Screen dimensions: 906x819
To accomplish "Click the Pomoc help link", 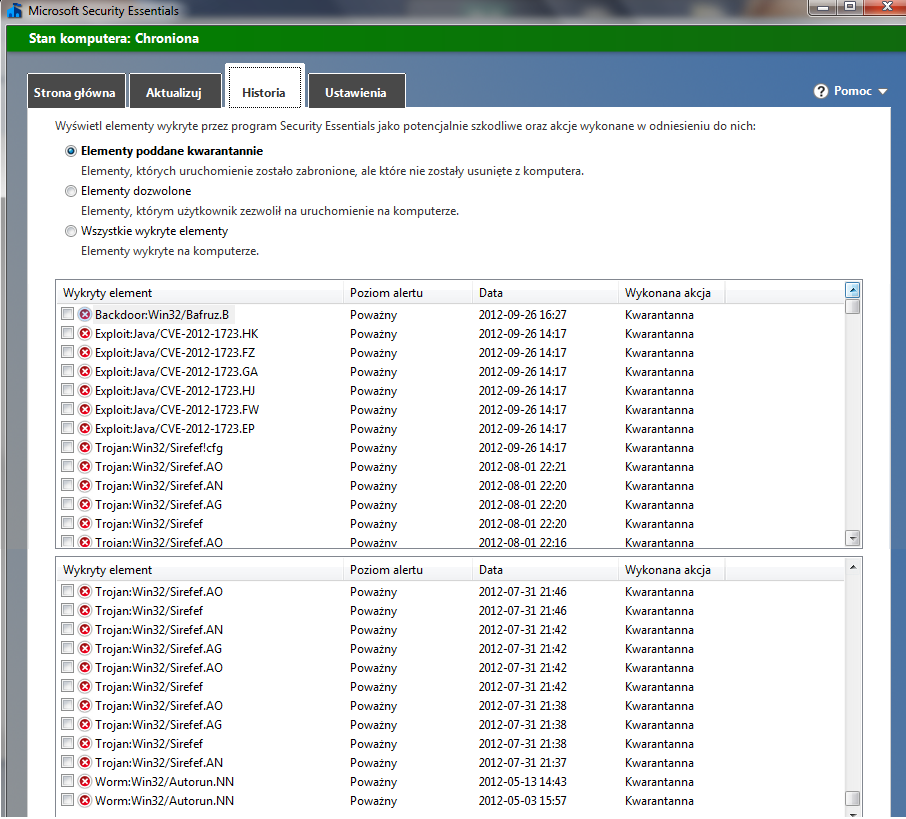I will (853, 91).
